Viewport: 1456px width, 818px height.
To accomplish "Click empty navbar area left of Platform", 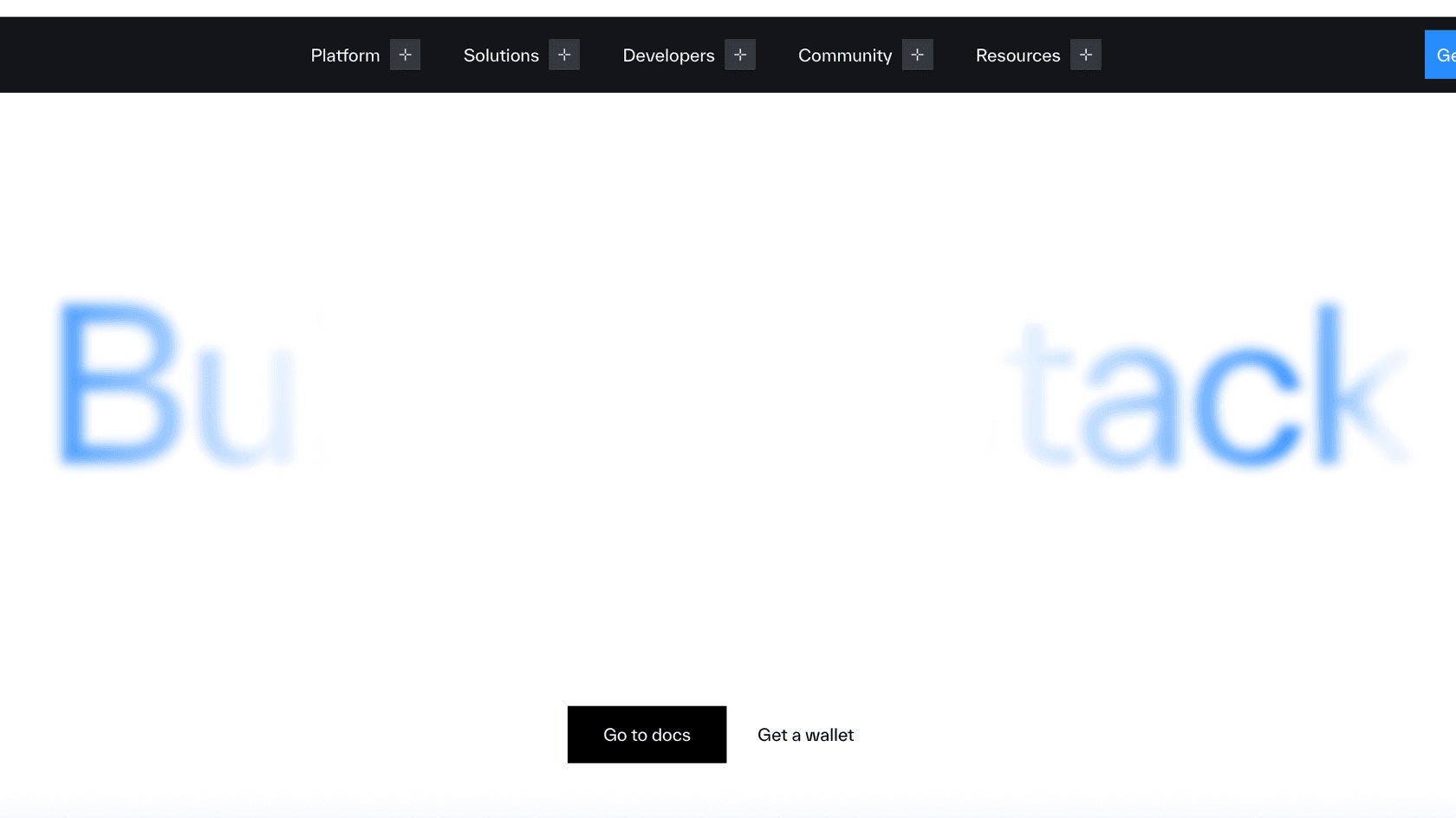I will (147, 55).
